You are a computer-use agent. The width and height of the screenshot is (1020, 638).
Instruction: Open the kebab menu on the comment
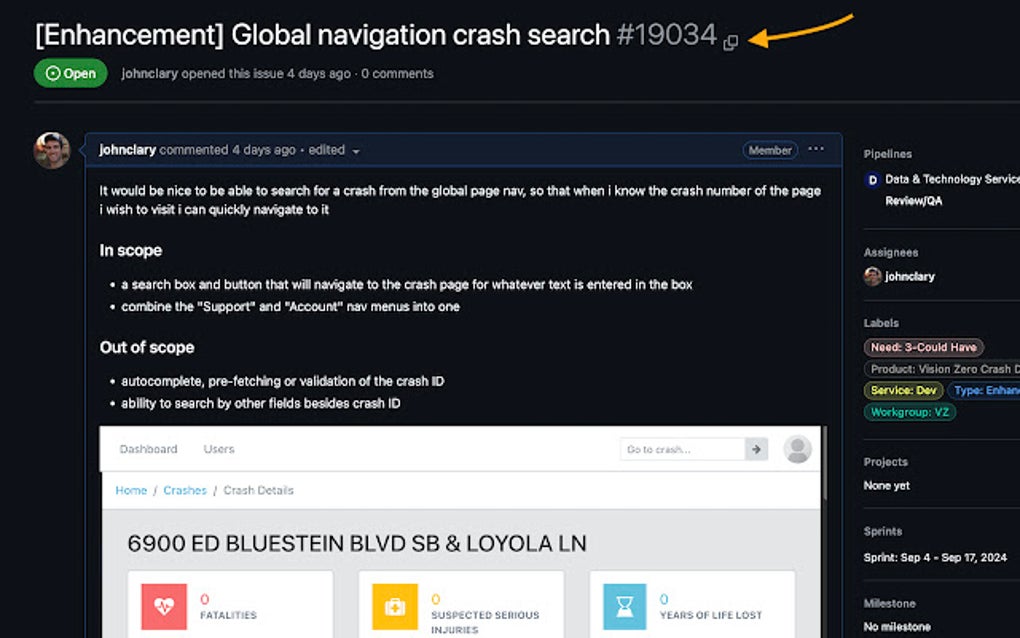click(x=816, y=149)
